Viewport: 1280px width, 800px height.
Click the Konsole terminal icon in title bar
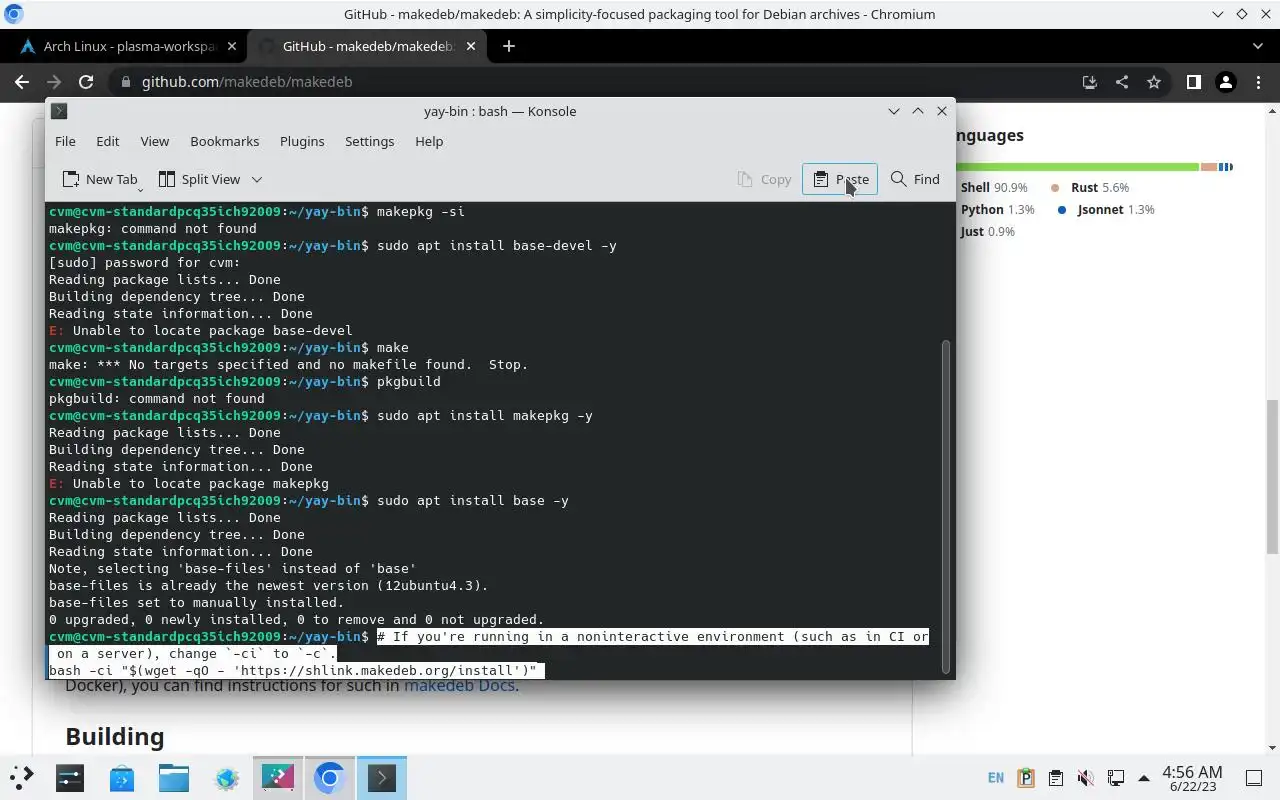pos(59,111)
